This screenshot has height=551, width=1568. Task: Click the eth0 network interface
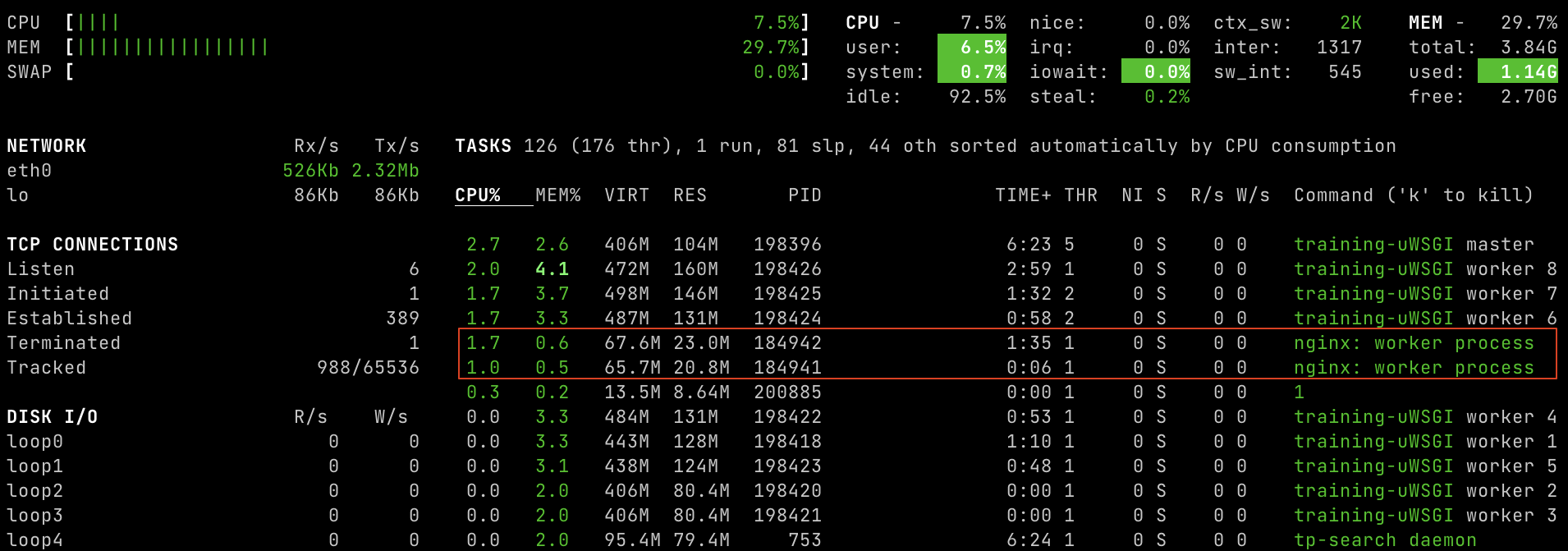tap(30, 171)
